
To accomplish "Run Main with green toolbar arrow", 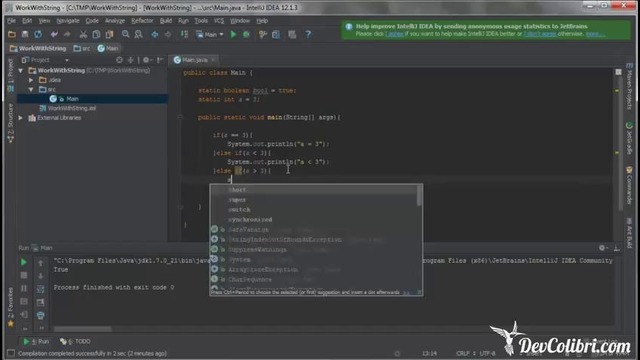I will (233, 35).
